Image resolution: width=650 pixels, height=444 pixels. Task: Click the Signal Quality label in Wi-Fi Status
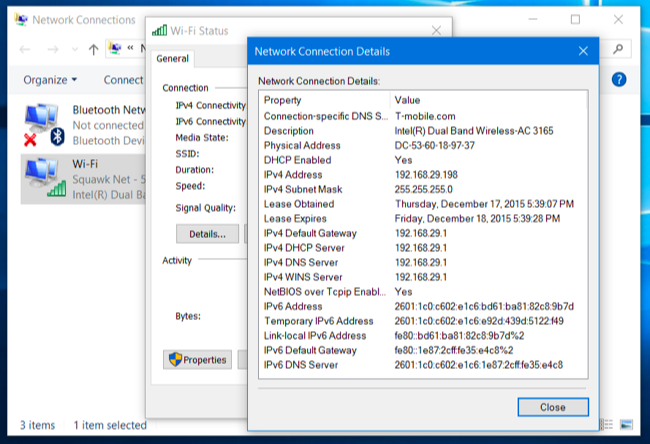205,208
